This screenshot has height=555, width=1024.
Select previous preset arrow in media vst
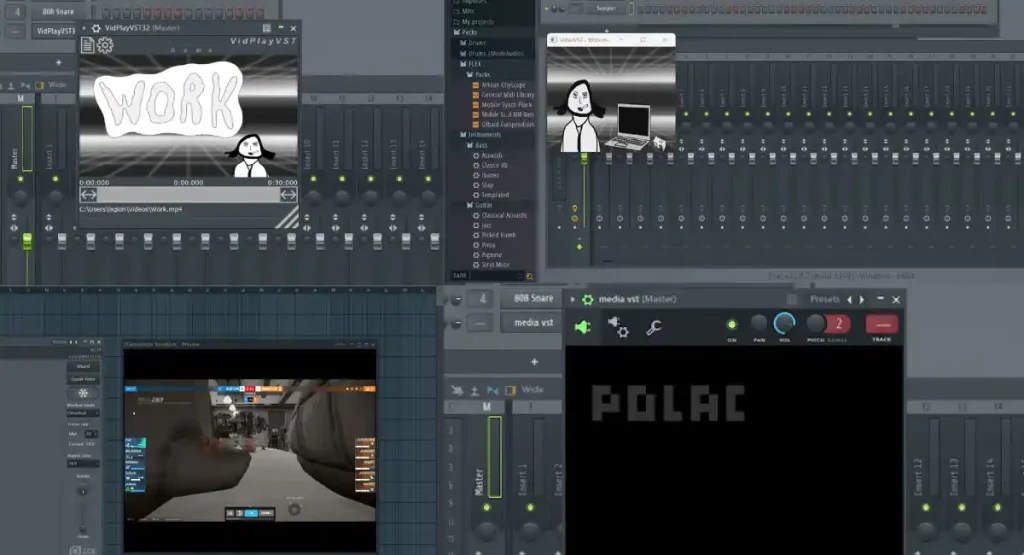click(850, 299)
